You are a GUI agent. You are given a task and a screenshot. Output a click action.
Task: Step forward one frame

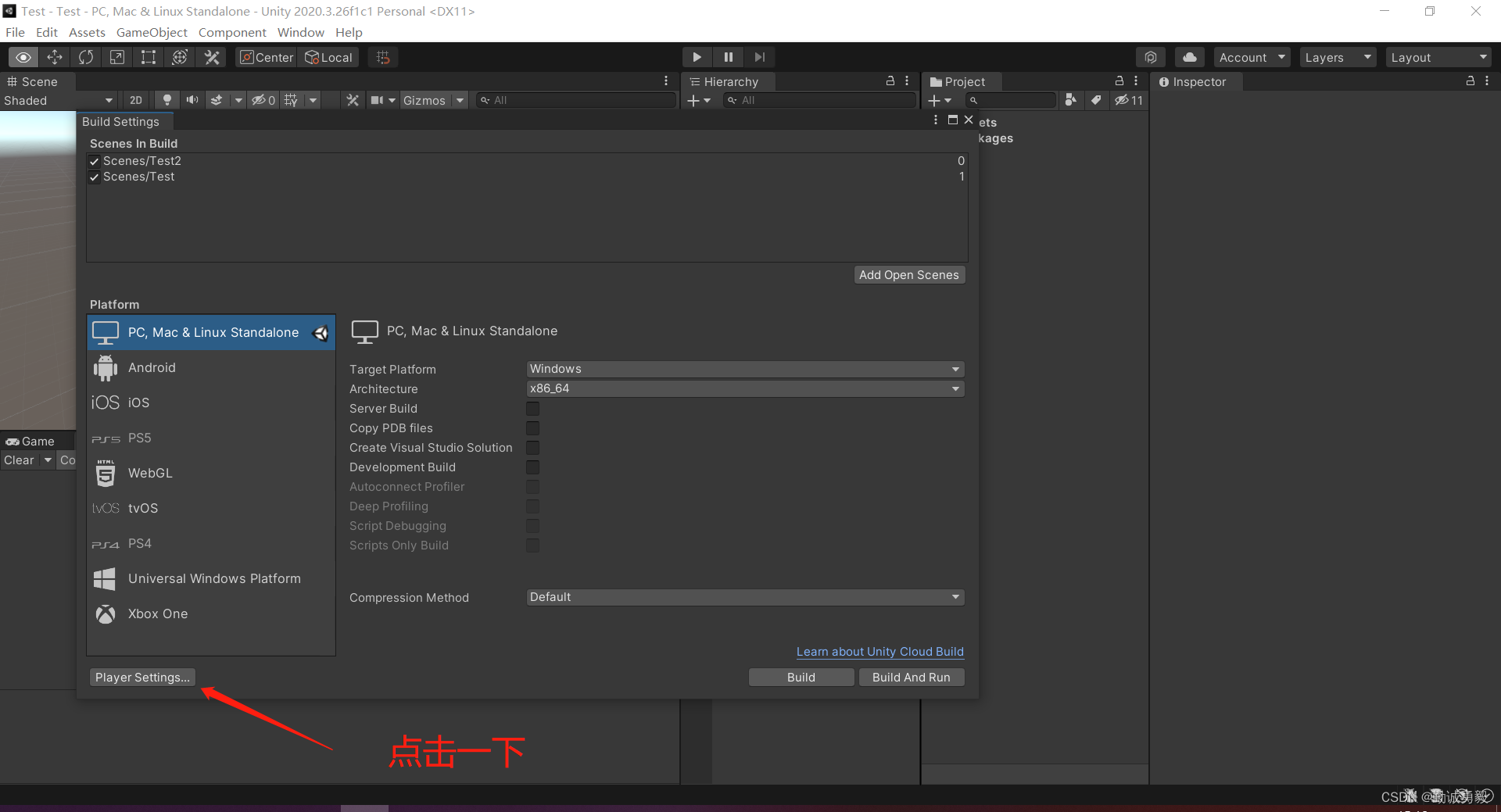759,57
